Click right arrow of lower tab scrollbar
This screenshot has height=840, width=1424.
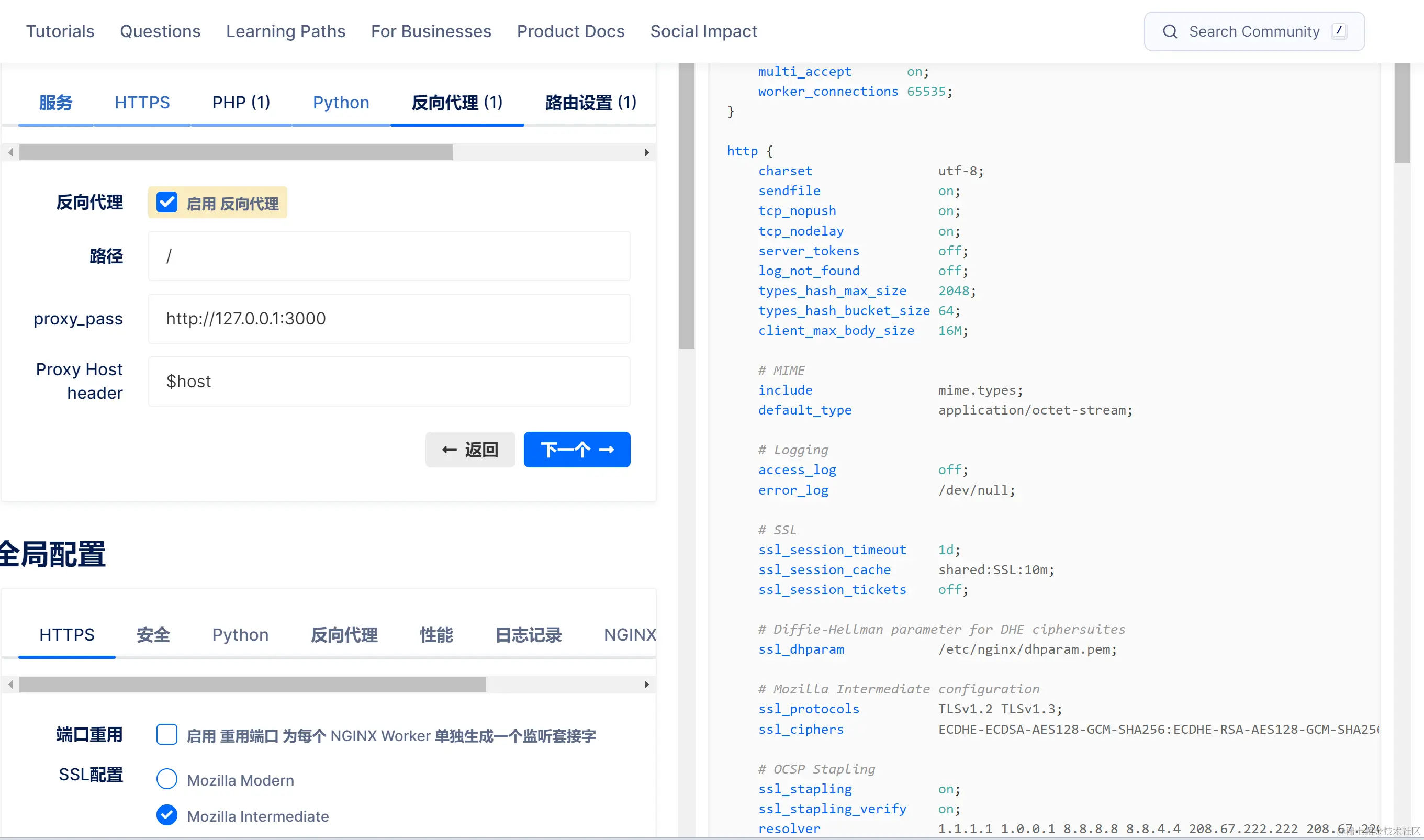[646, 685]
